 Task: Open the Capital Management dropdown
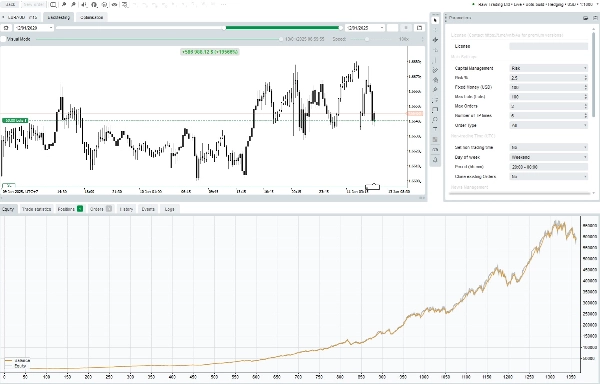click(x=548, y=68)
